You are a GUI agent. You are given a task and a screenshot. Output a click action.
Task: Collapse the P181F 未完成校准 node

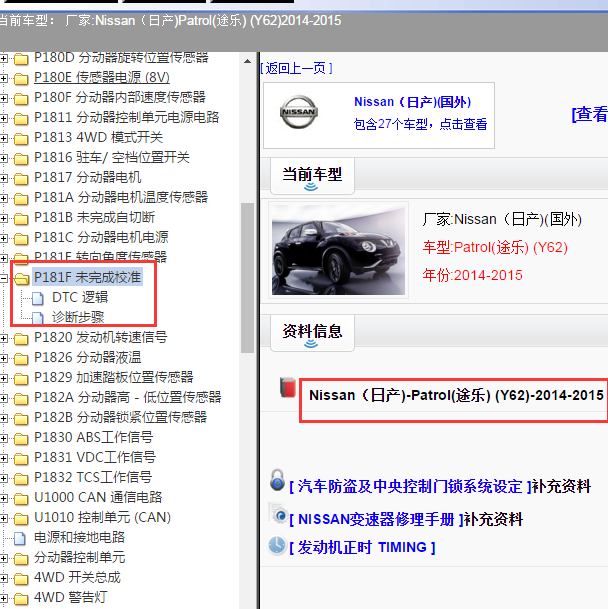(x=3, y=278)
